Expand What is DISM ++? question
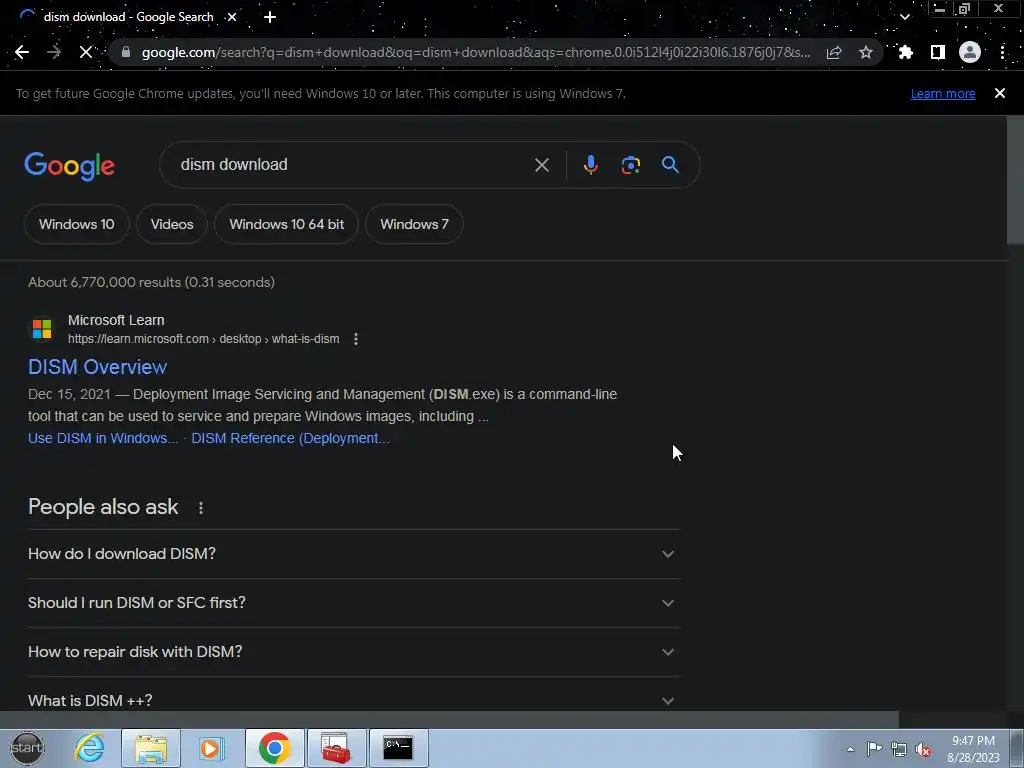Image resolution: width=1024 pixels, height=768 pixels. (x=353, y=700)
